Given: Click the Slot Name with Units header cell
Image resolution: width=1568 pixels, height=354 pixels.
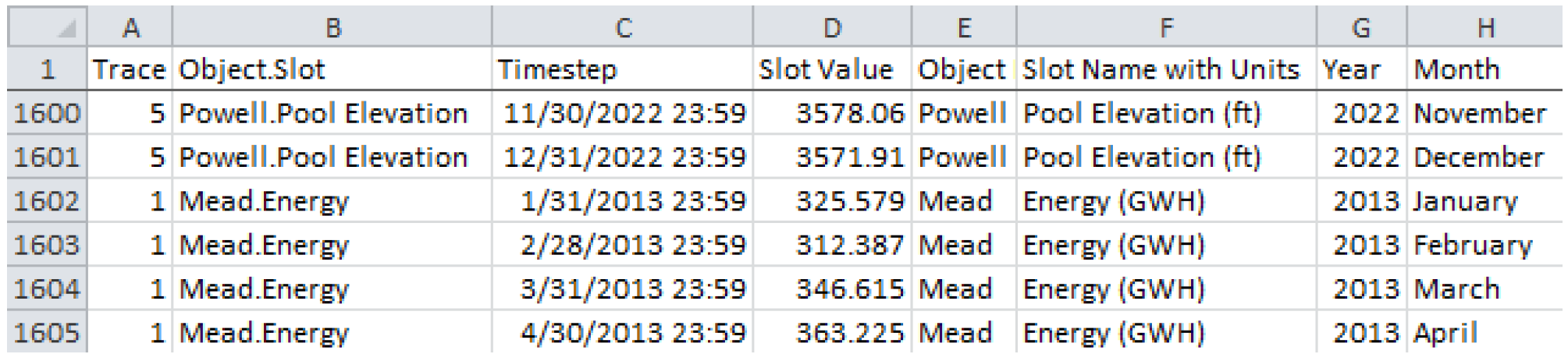Looking at the screenshot, I should (1166, 70).
